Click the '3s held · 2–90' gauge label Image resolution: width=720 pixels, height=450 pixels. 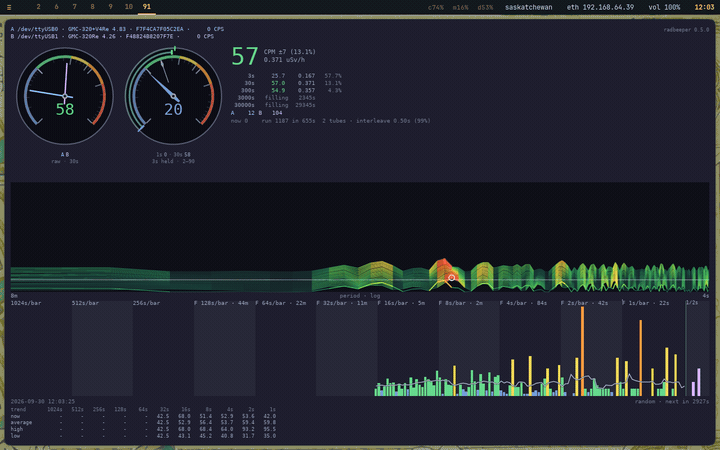(173, 161)
